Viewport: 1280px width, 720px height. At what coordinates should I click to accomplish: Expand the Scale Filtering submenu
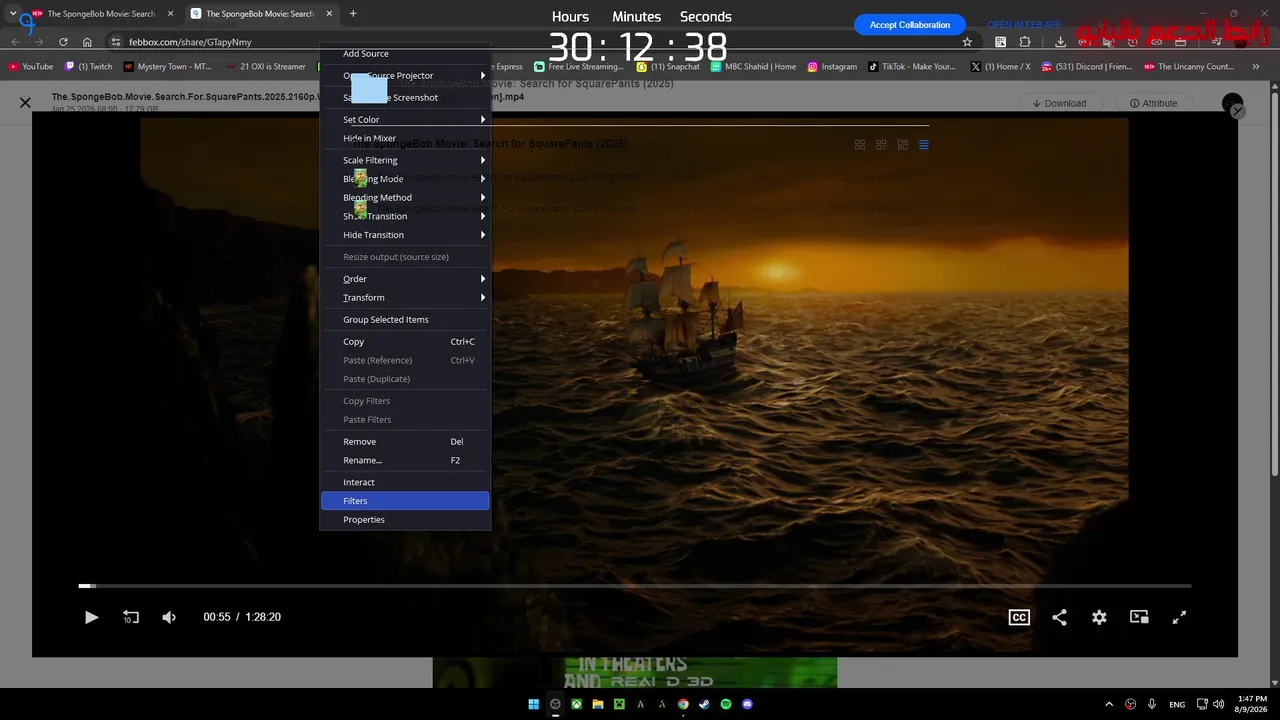point(405,161)
